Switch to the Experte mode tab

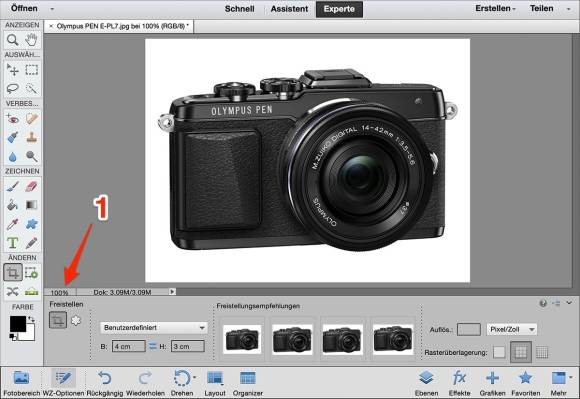click(x=339, y=9)
